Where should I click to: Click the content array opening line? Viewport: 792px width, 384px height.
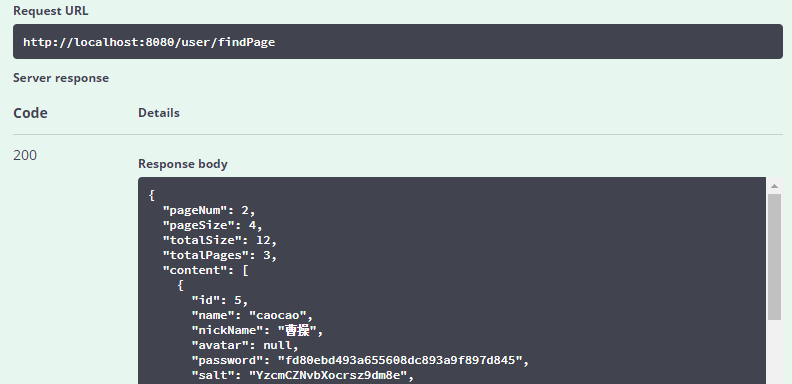click(x=206, y=270)
